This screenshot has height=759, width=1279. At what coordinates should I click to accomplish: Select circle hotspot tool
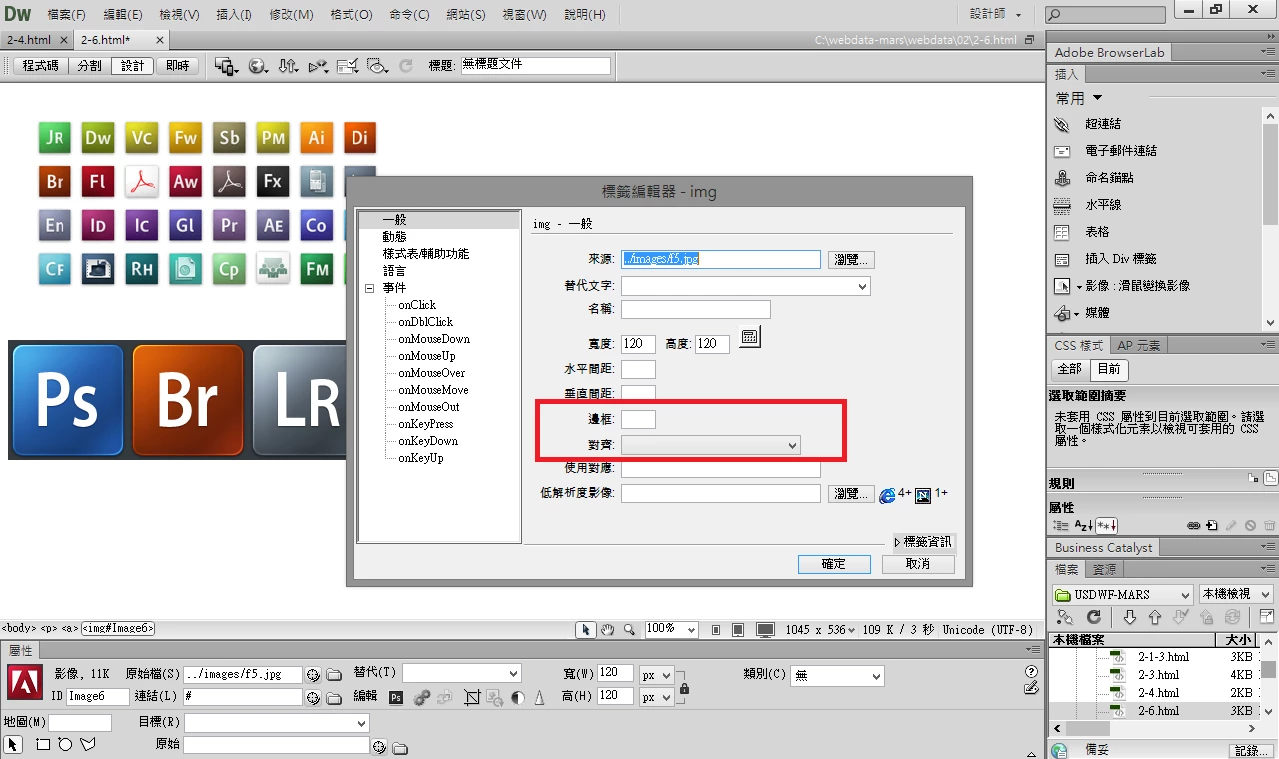point(65,745)
